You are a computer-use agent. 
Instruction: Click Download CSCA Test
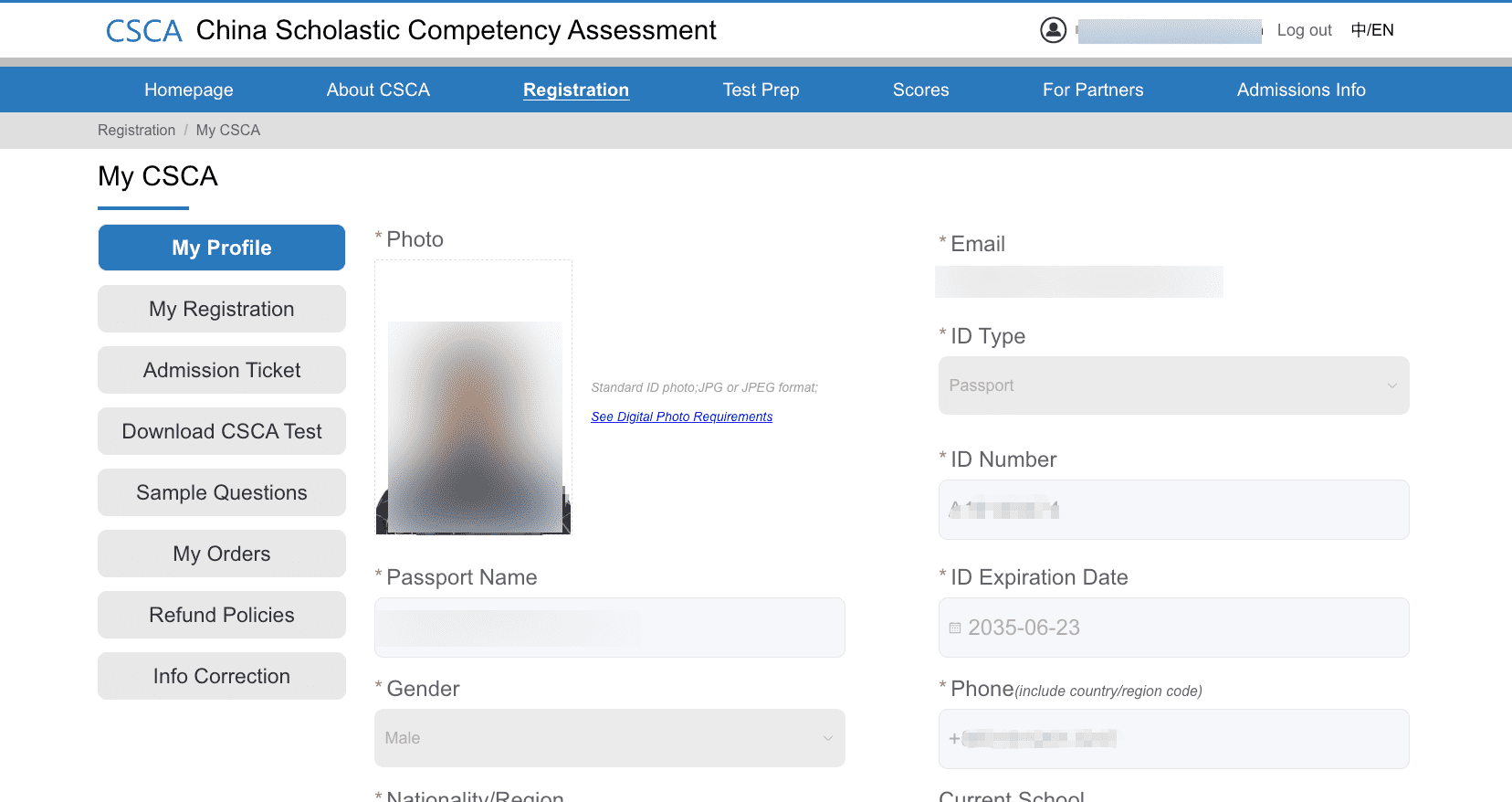coord(222,431)
